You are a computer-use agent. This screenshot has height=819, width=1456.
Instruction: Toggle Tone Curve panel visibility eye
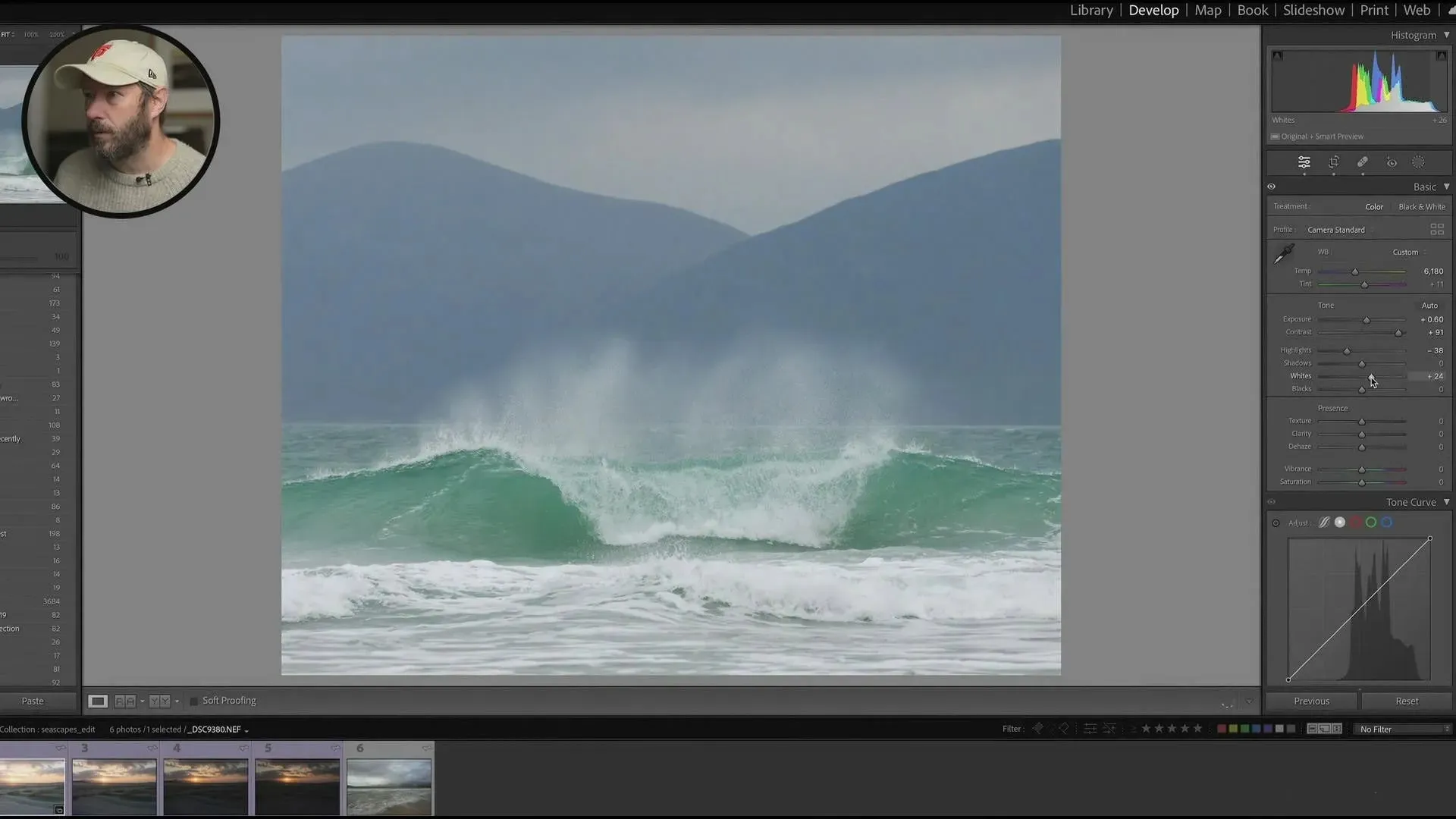coord(1272,502)
